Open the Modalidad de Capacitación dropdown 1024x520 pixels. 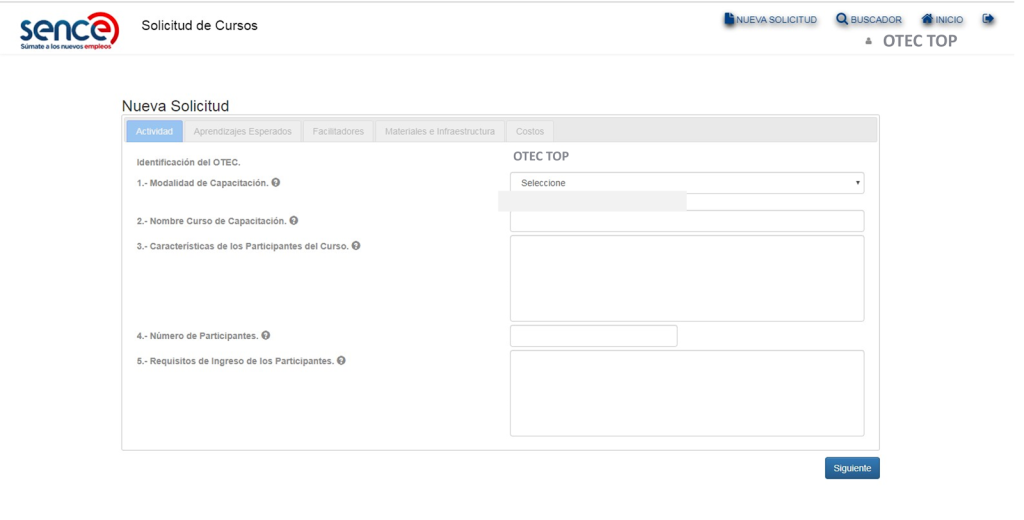(687, 183)
